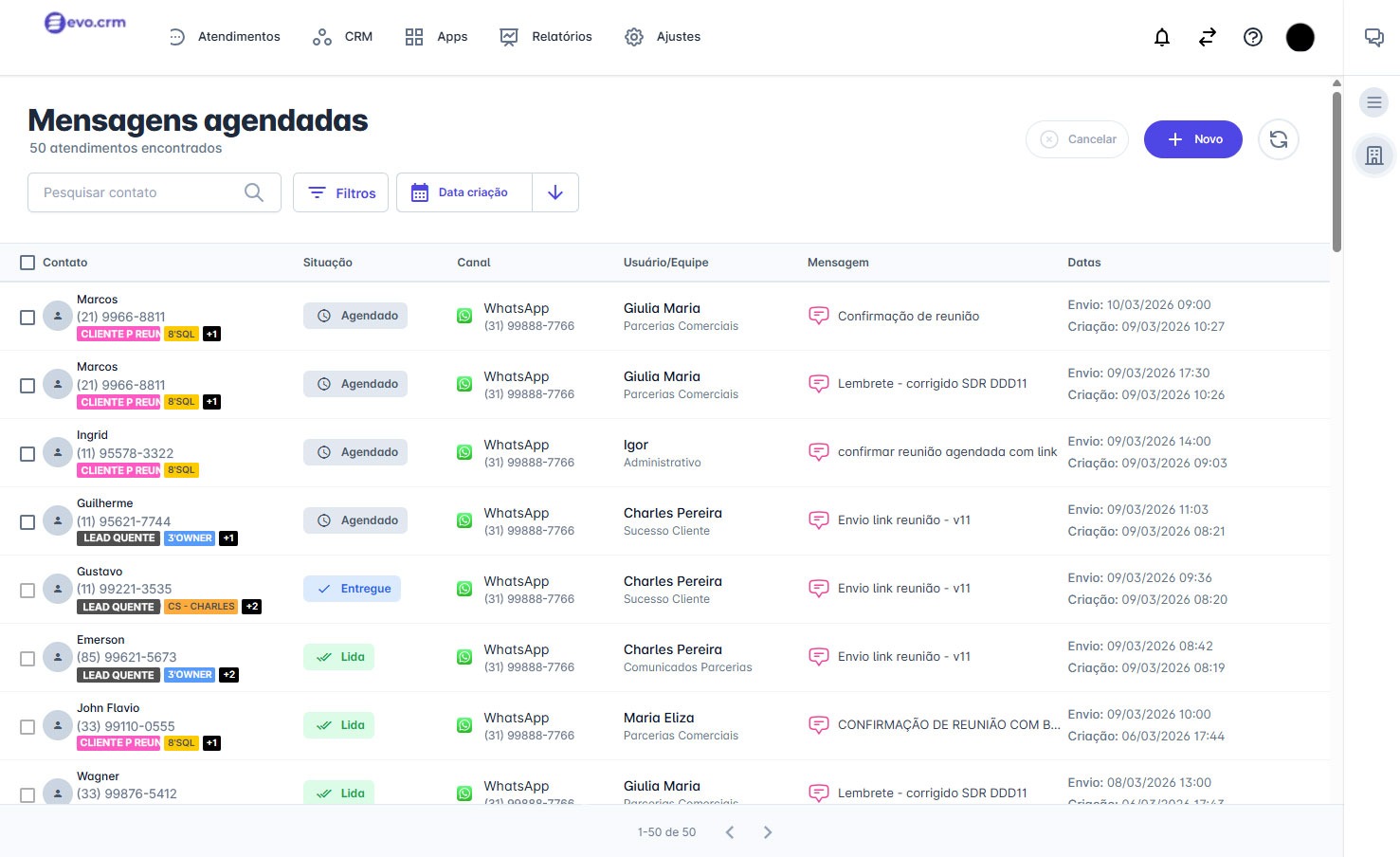Viewport: 1400px width, 857px height.
Task: Open the Relatórios menu
Action: [x=546, y=37]
